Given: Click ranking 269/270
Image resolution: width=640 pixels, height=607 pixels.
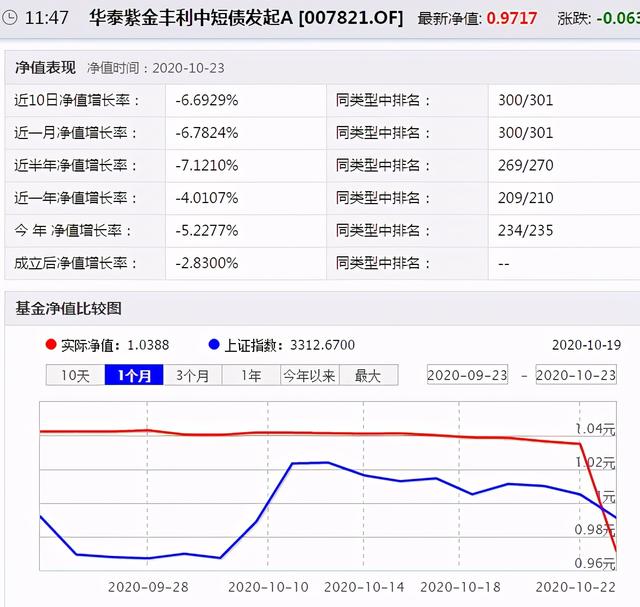Looking at the screenshot, I should point(525,165).
